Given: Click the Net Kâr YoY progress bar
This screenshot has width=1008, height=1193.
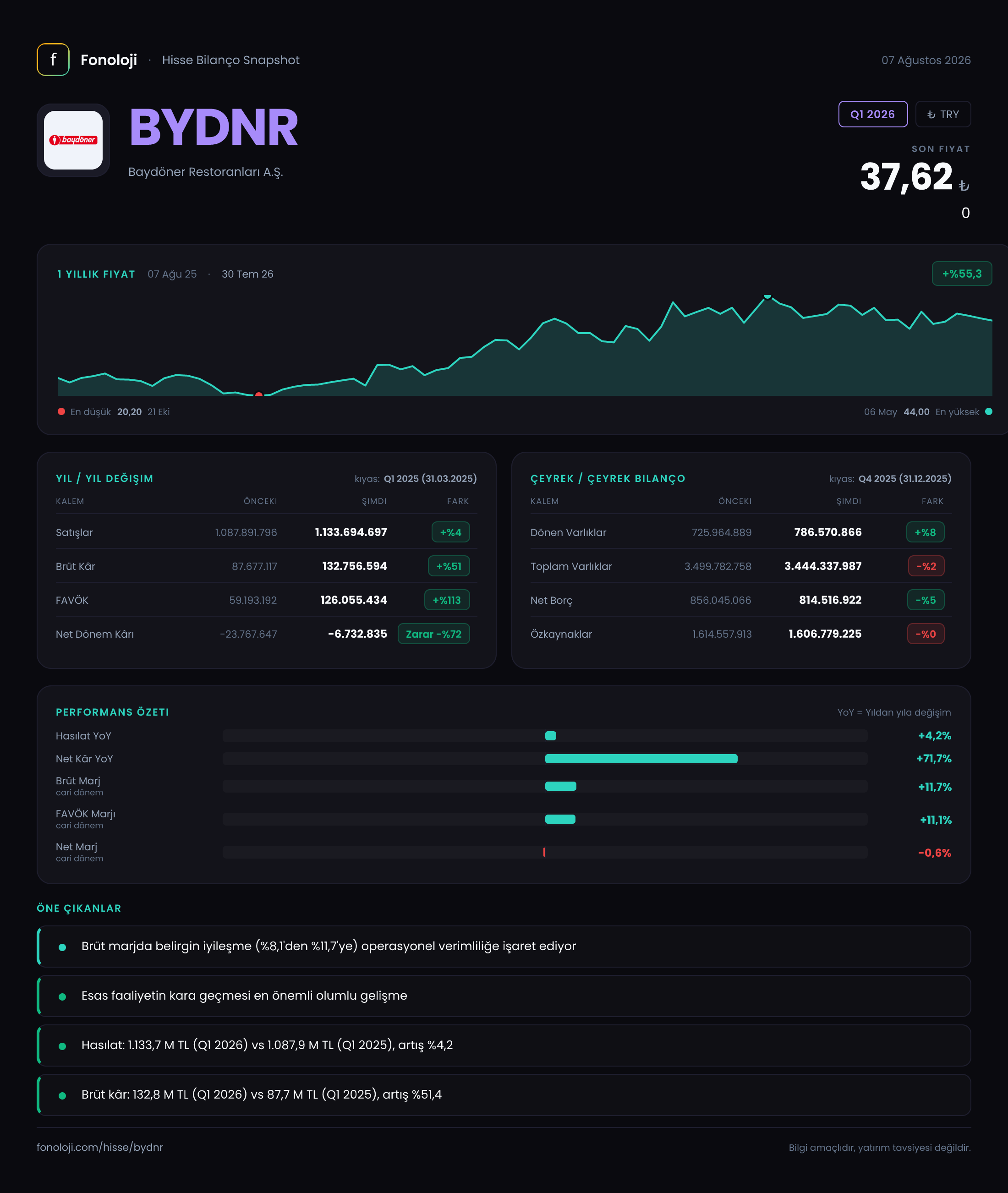Looking at the screenshot, I should click(x=545, y=759).
